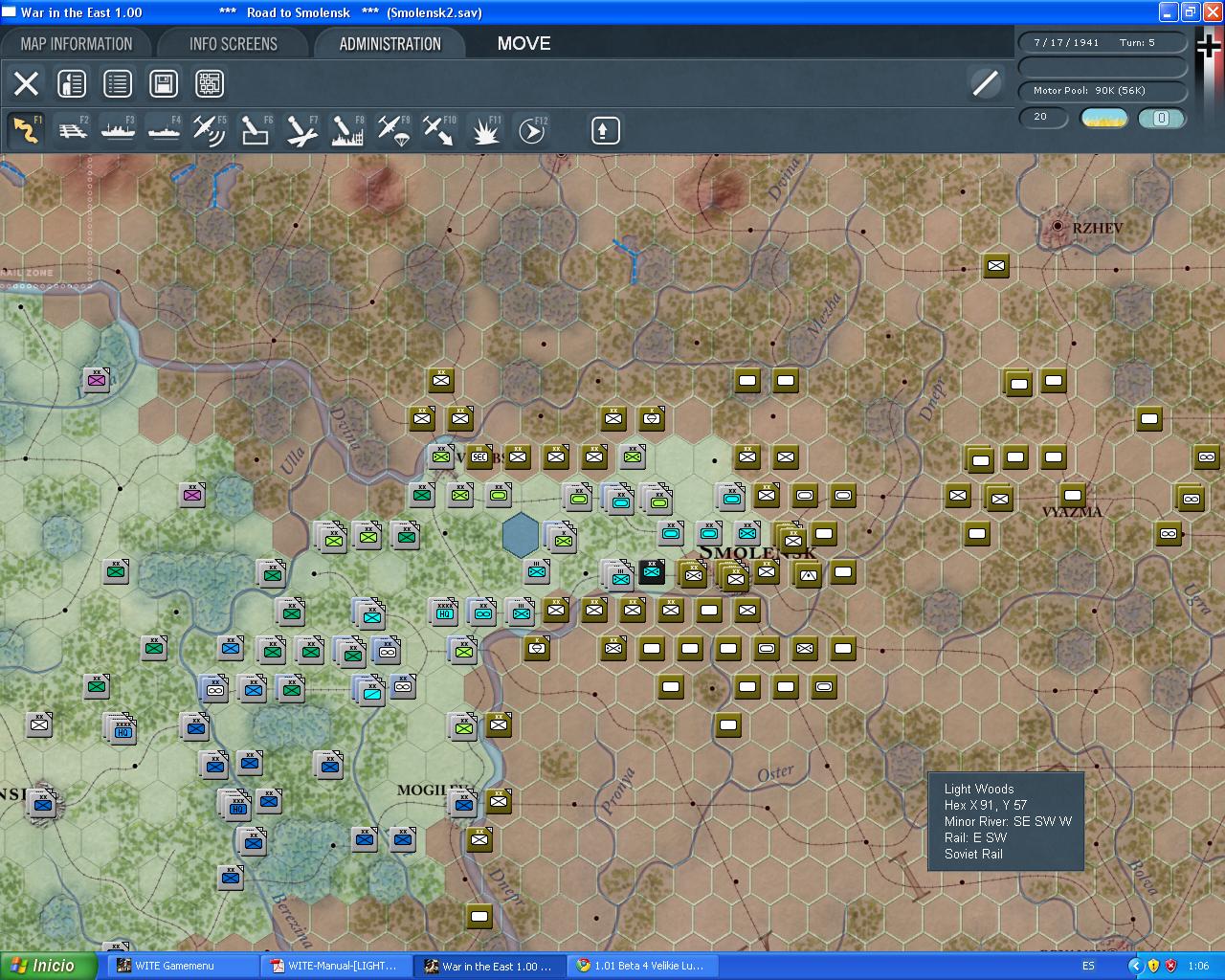1225x980 pixels.
Task: Click the floppy disk save game icon
Action: coord(164,83)
